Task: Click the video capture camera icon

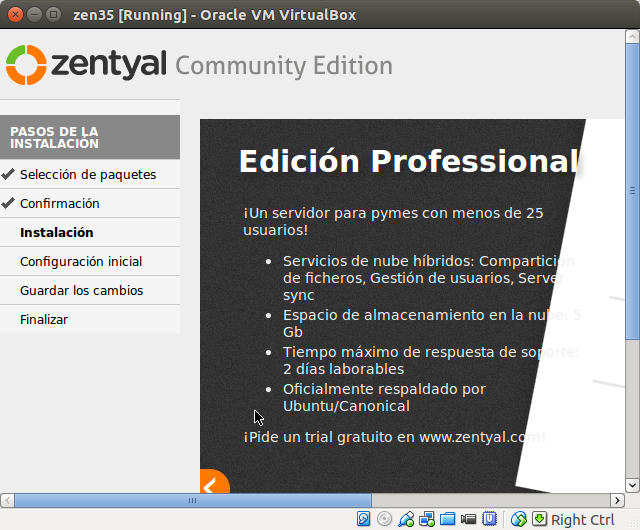Action: point(468,519)
